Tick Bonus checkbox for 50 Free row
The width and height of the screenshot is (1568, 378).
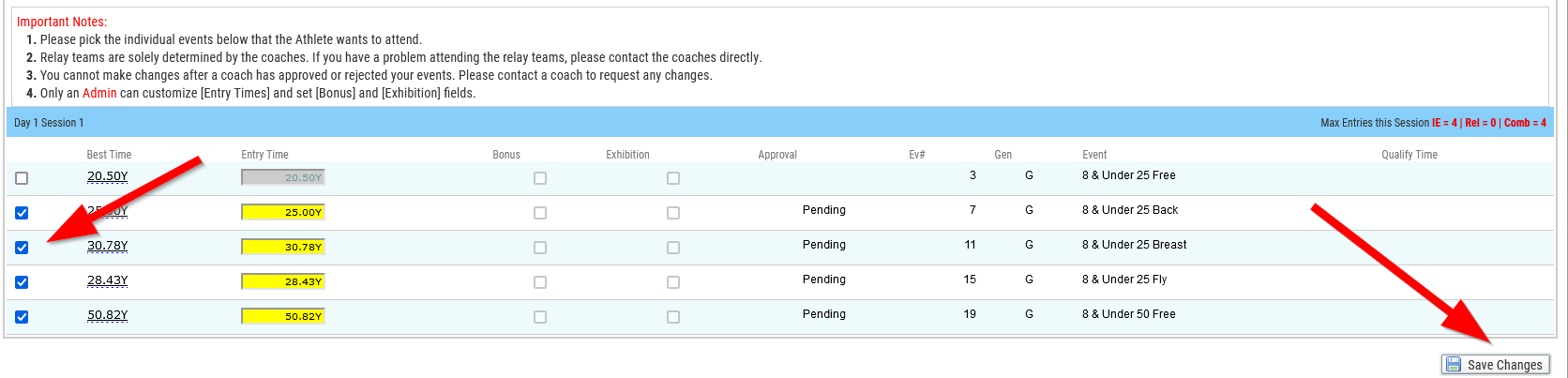tap(540, 317)
